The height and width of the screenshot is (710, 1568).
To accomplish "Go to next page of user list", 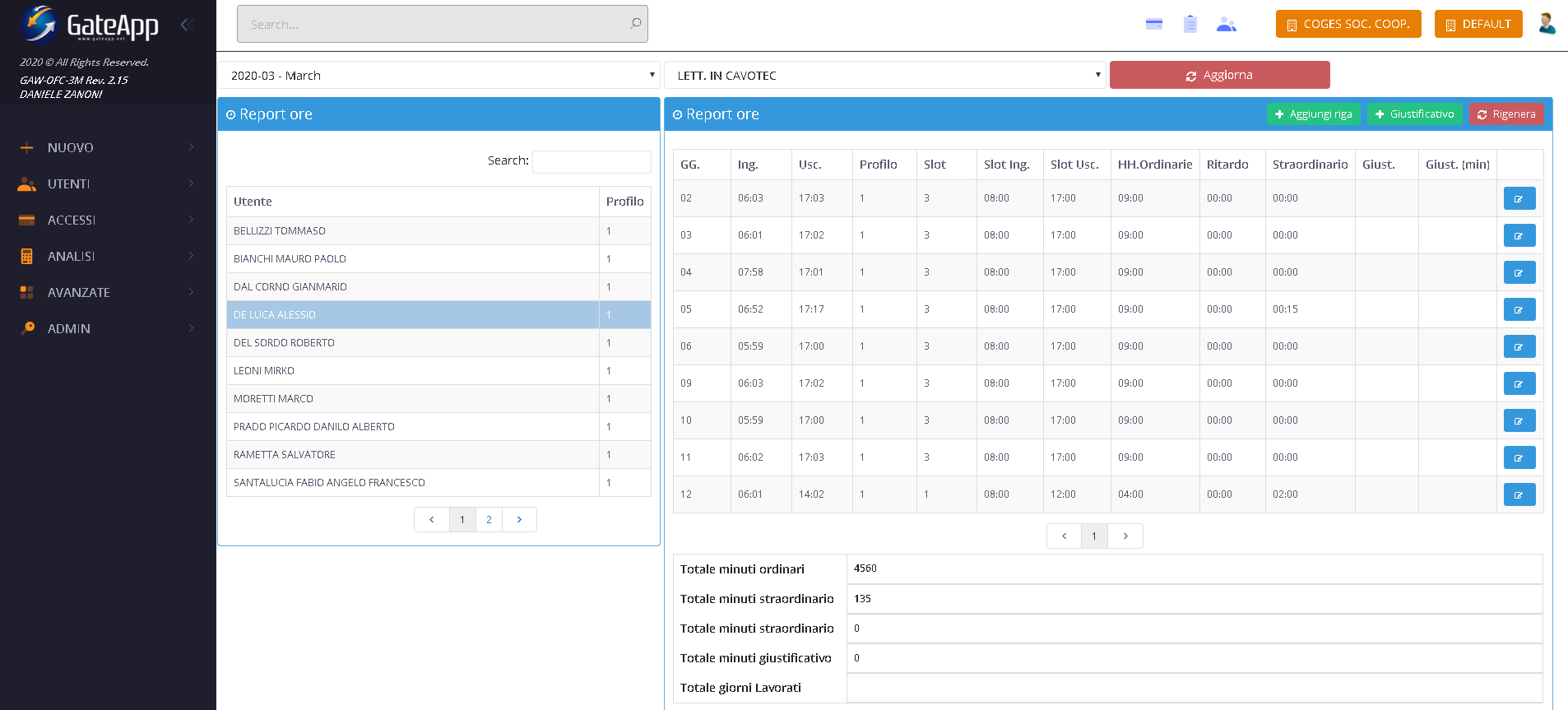I will (x=519, y=520).
